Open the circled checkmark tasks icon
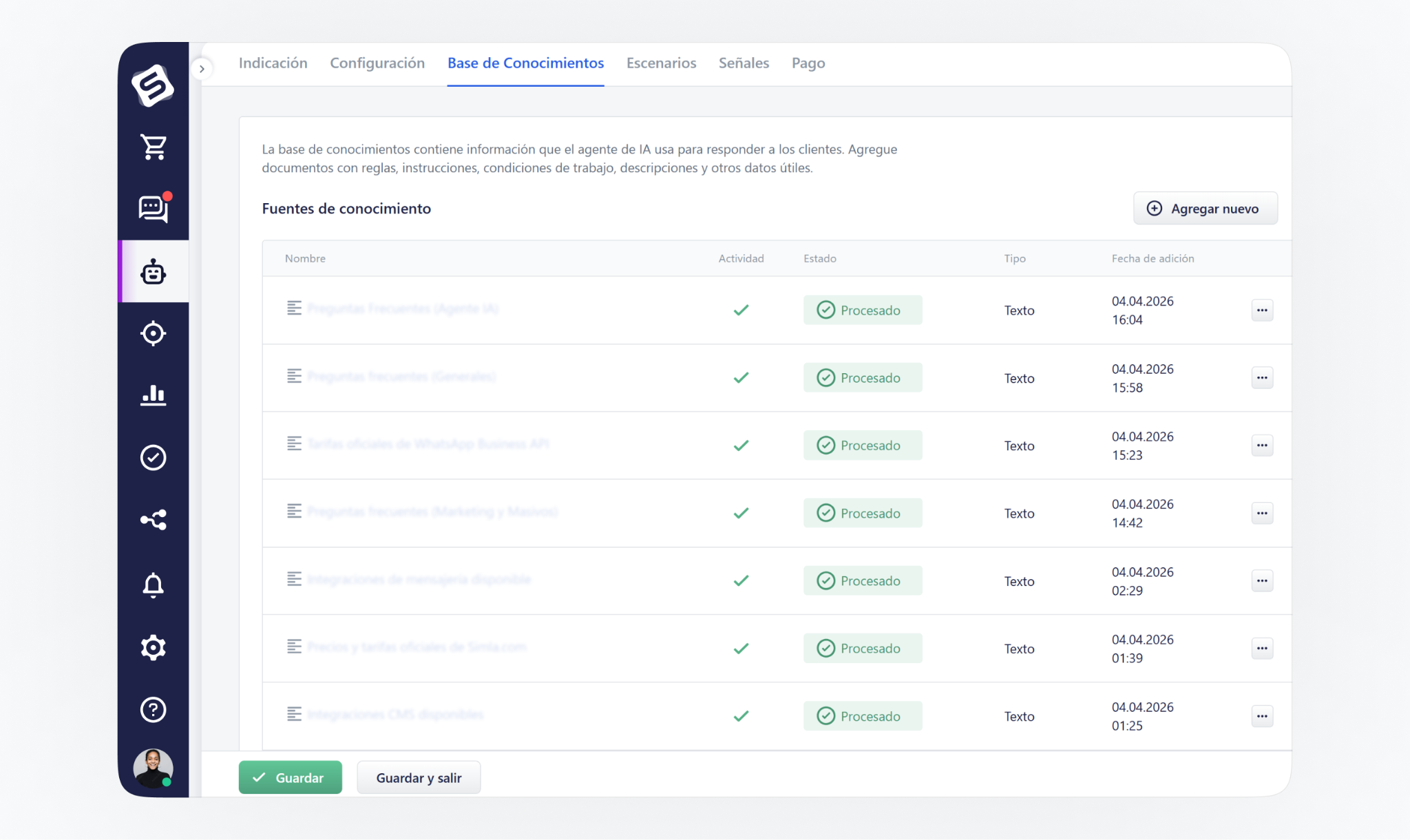 tap(153, 457)
